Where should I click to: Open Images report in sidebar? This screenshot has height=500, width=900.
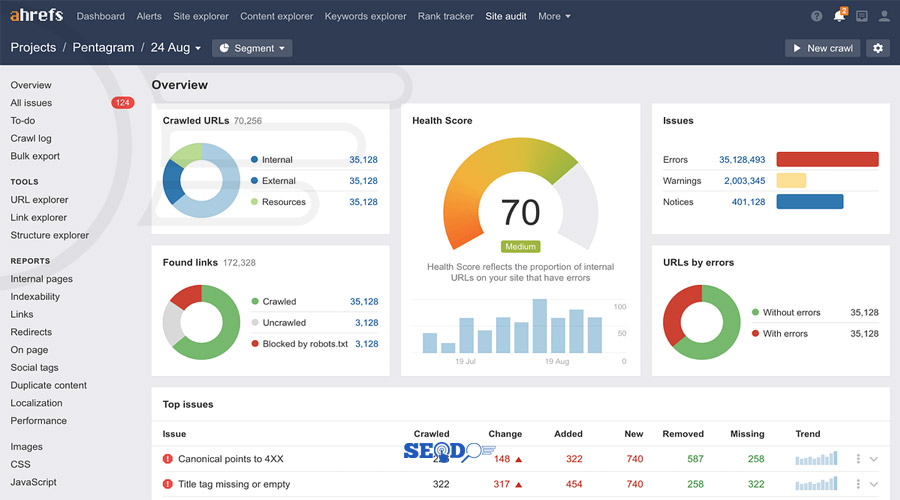26,447
